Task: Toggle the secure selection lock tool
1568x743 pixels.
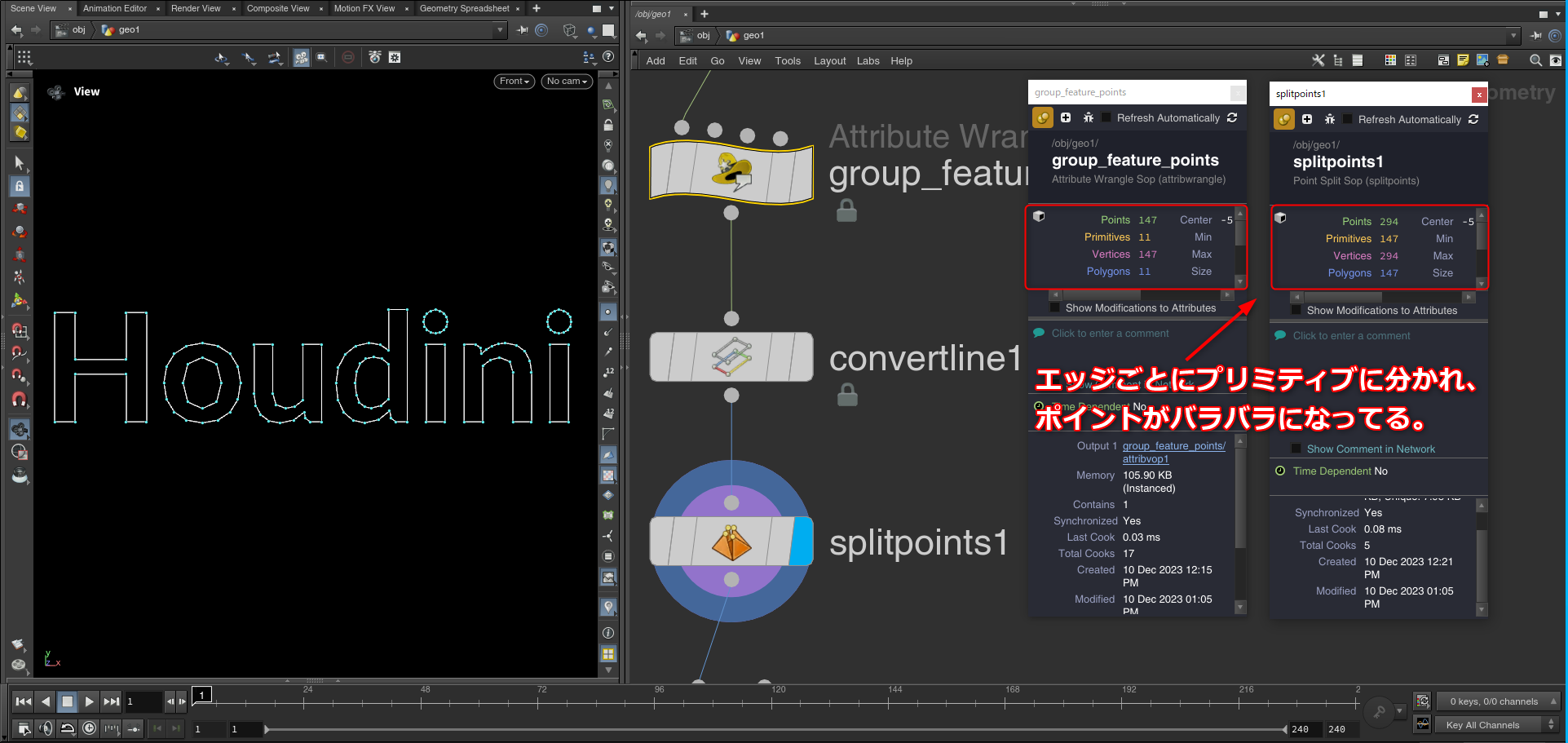Action: (x=20, y=186)
